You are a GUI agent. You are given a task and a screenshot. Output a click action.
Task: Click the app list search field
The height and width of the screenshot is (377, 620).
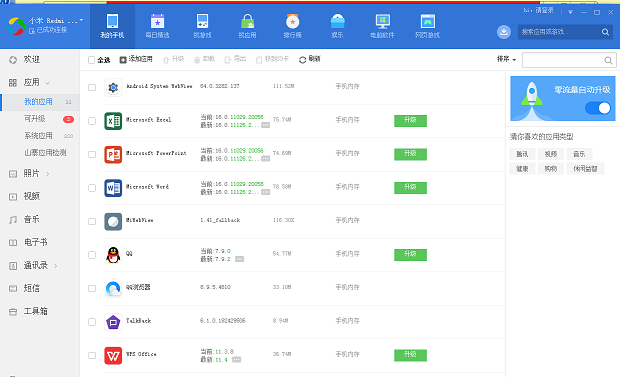(x=563, y=60)
